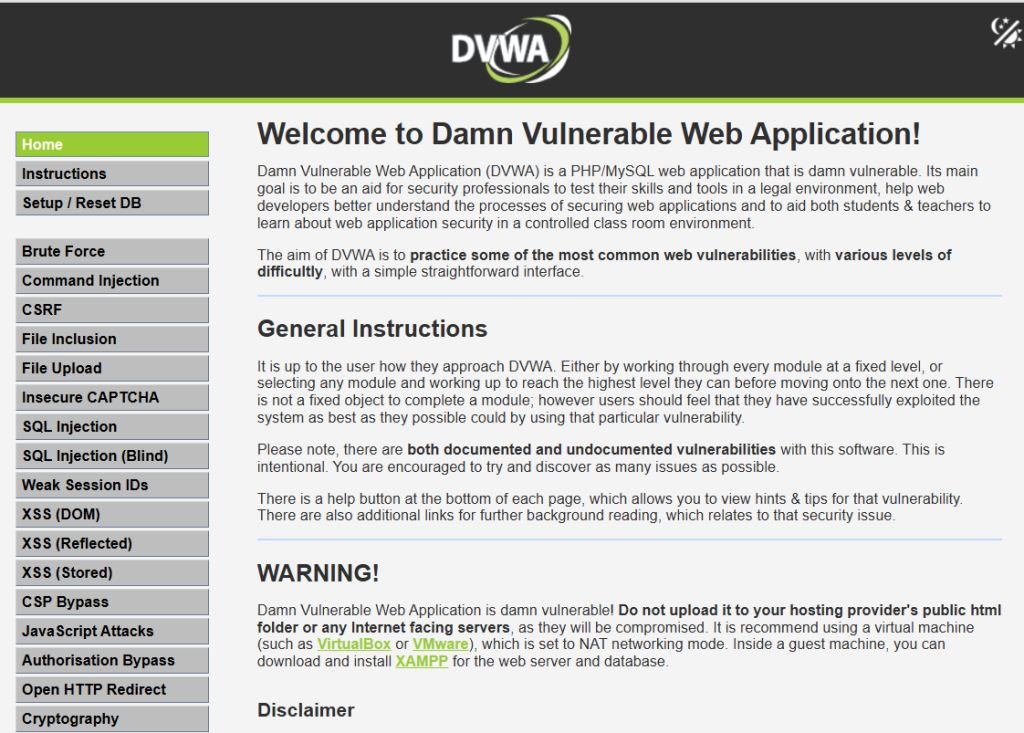Image resolution: width=1024 pixels, height=733 pixels.
Task: Select the Brute Force module
Action: tap(112, 252)
